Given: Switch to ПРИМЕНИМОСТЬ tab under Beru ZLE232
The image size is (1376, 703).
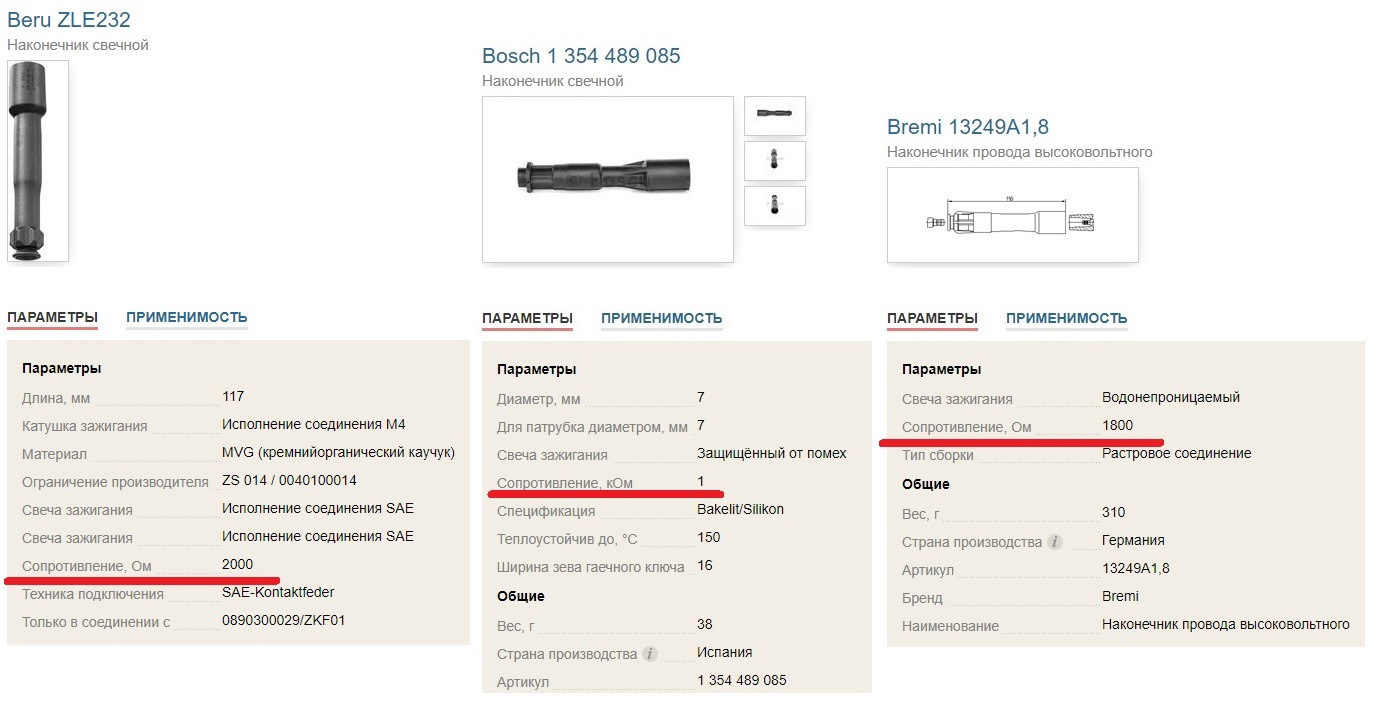Looking at the screenshot, I should point(186,318).
